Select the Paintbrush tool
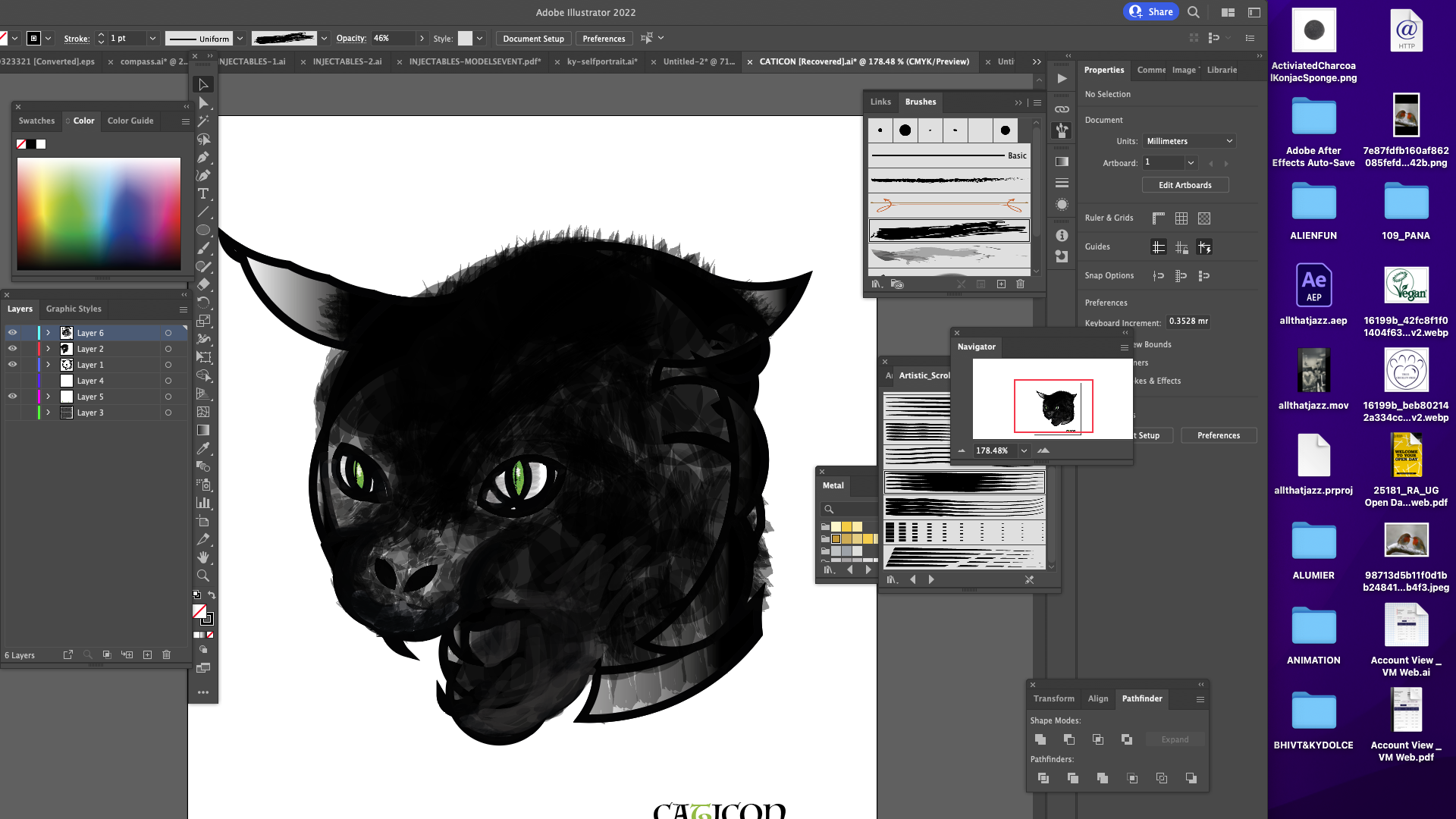The width and height of the screenshot is (1456, 819). [x=203, y=249]
